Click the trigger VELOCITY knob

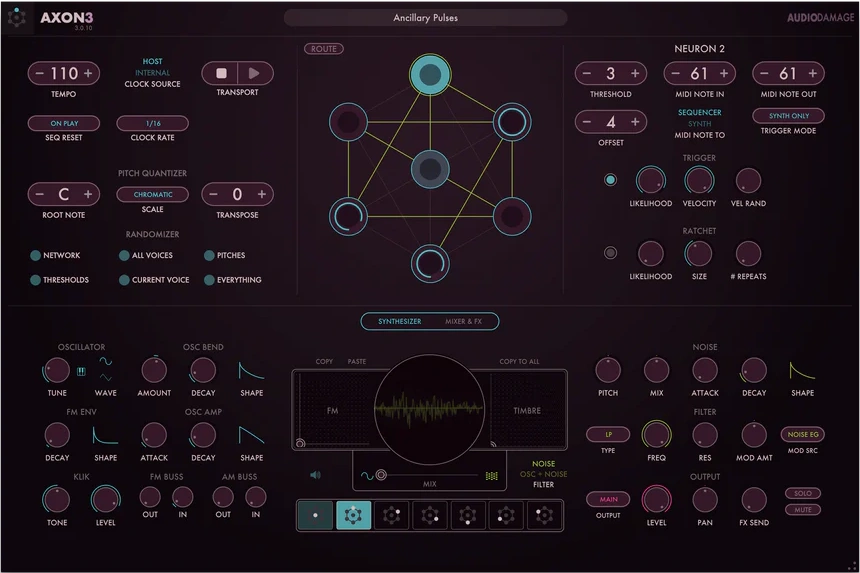point(699,180)
